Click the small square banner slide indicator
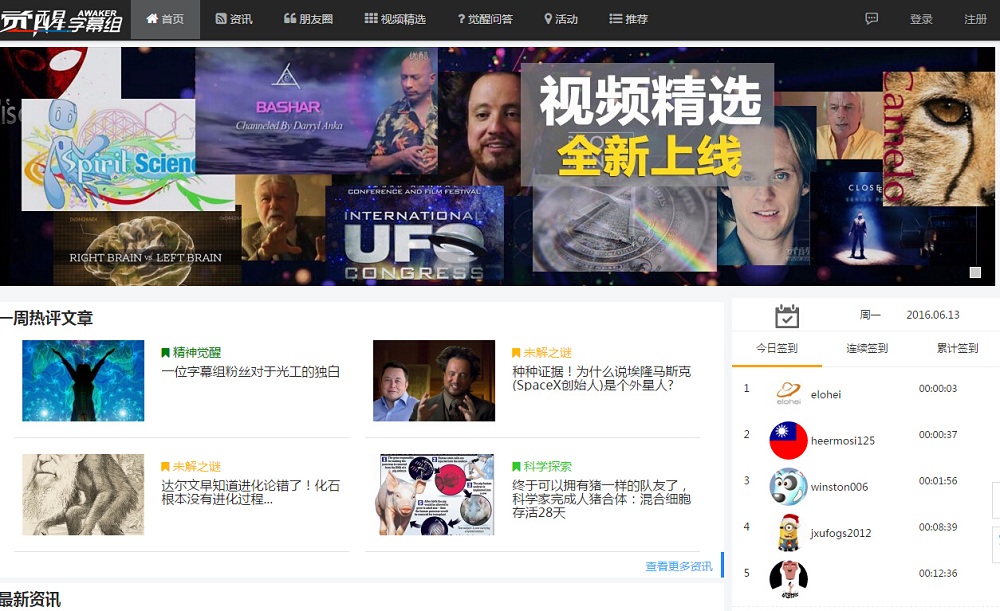1000x611 pixels. 975,272
